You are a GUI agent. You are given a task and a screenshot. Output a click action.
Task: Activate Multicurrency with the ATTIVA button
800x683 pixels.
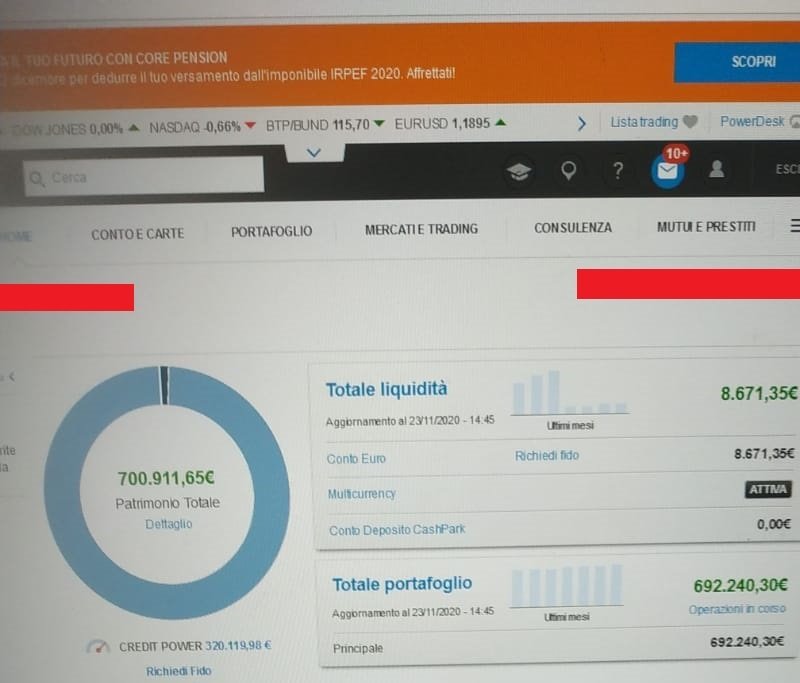click(768, 490)
